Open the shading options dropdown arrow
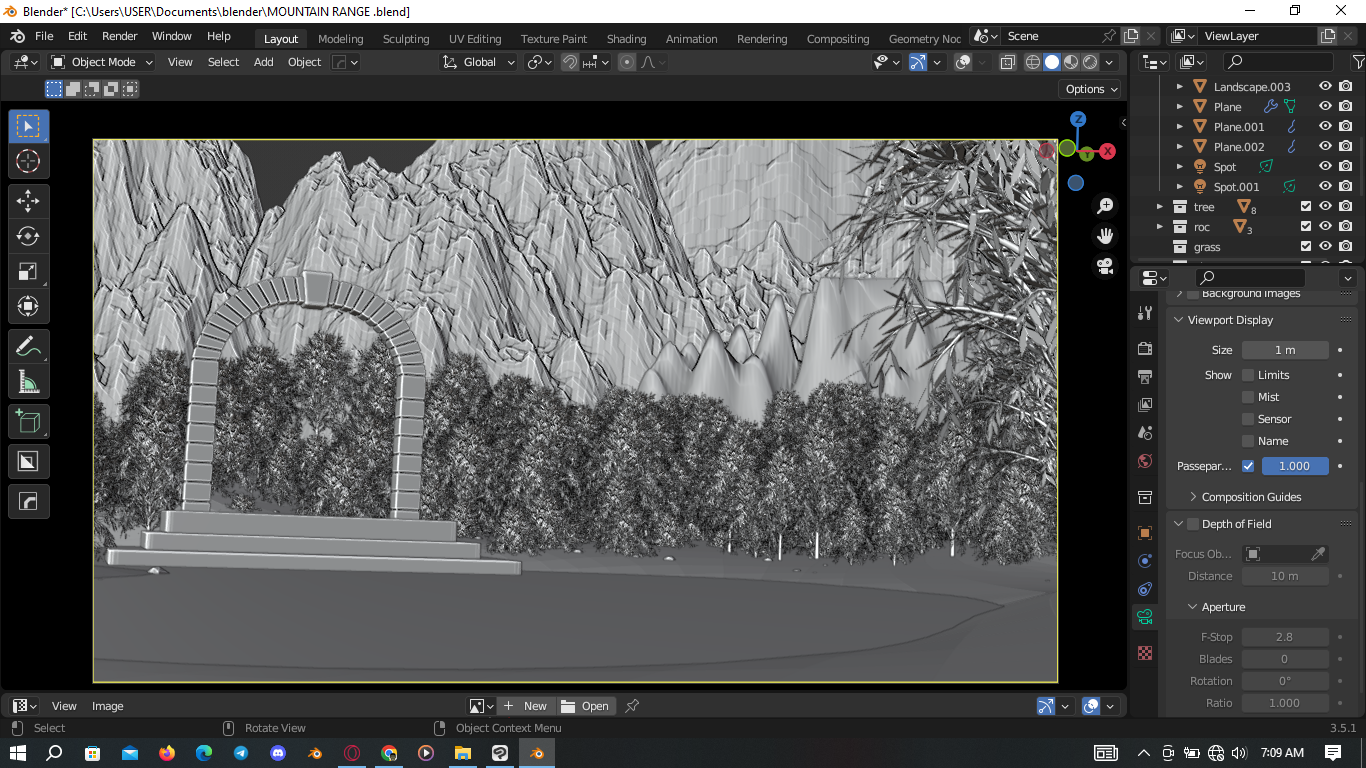The height and width of the screenshot is (768, 1366). pyautogui.click(x=1110, y=62)
